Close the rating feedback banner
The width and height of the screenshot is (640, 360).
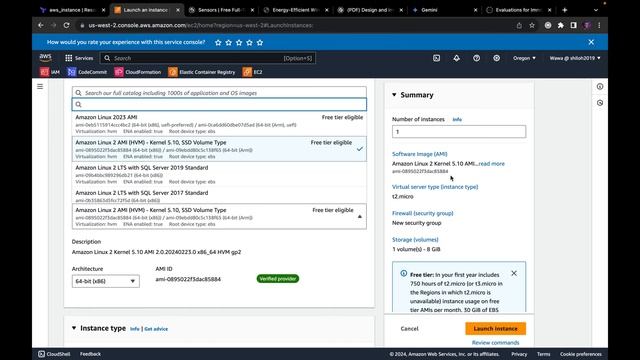(x=591, y=42)
